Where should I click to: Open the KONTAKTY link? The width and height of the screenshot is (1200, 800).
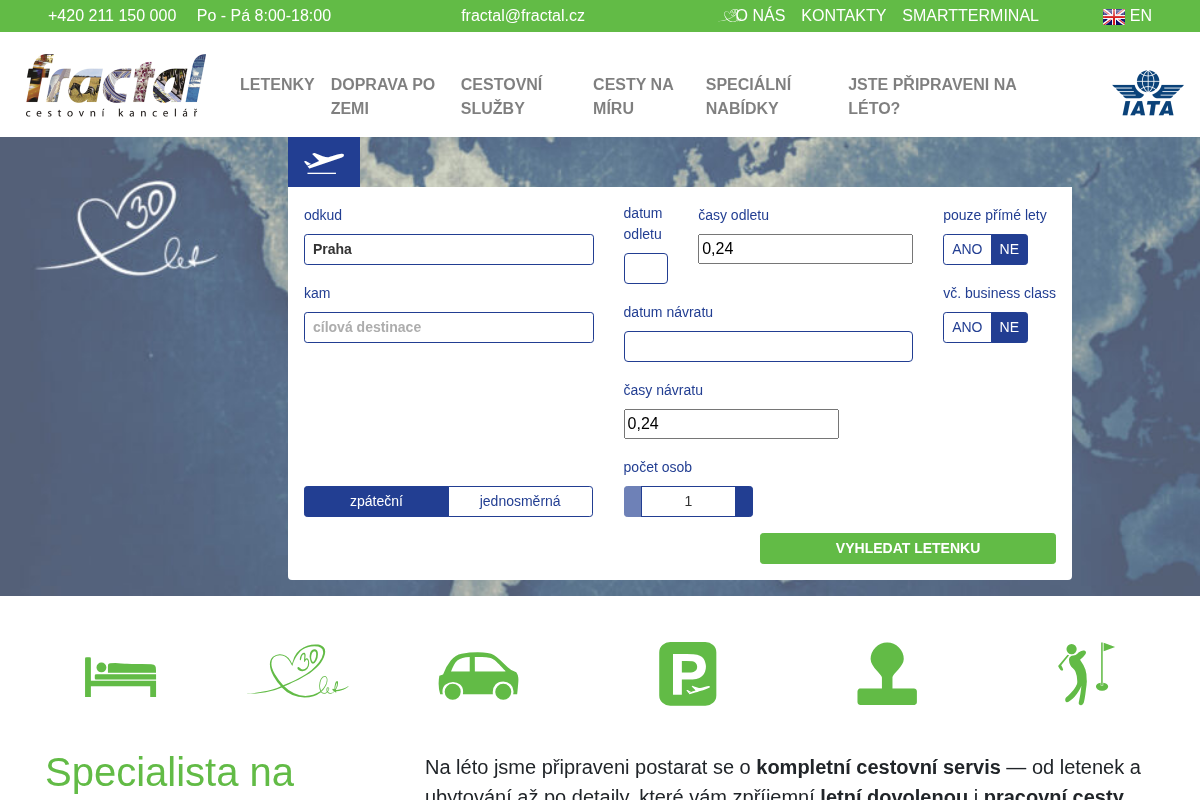[844, 16]
